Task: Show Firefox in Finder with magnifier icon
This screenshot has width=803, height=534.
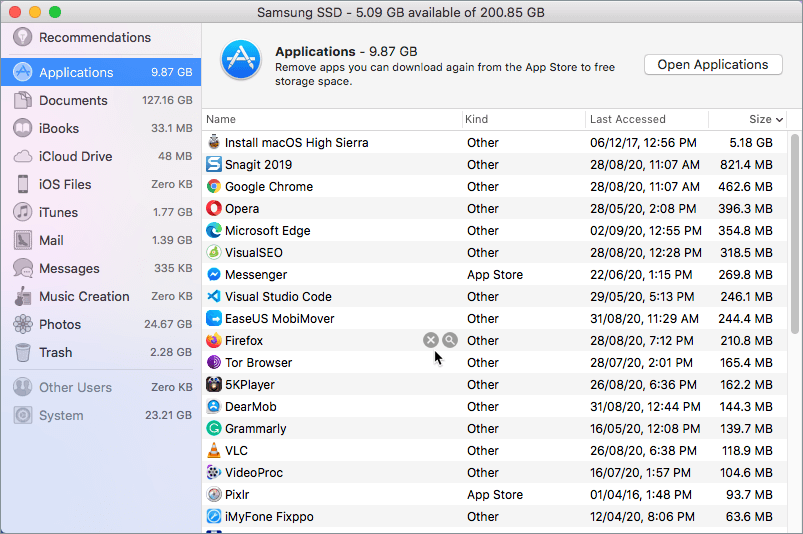Action: click(450, 340)
